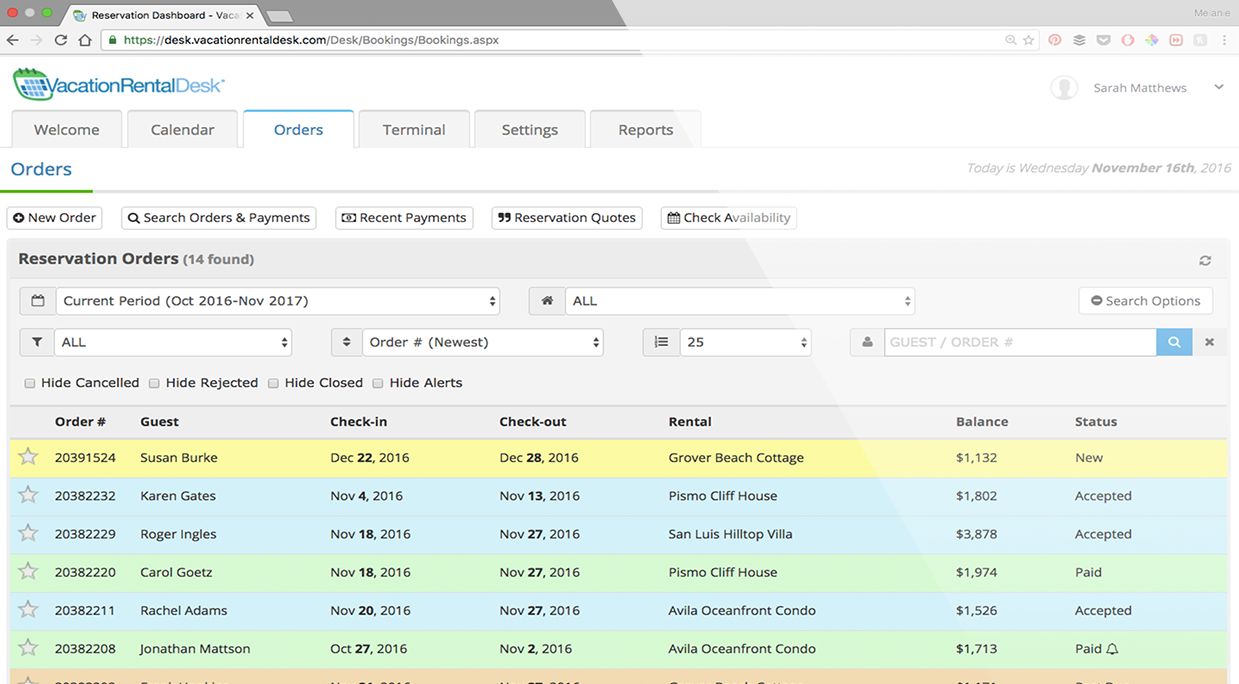The height and width of the screenshot is (684, 1239).
Task: Star Rachel Adams' order
Action: tap(28, 610)
